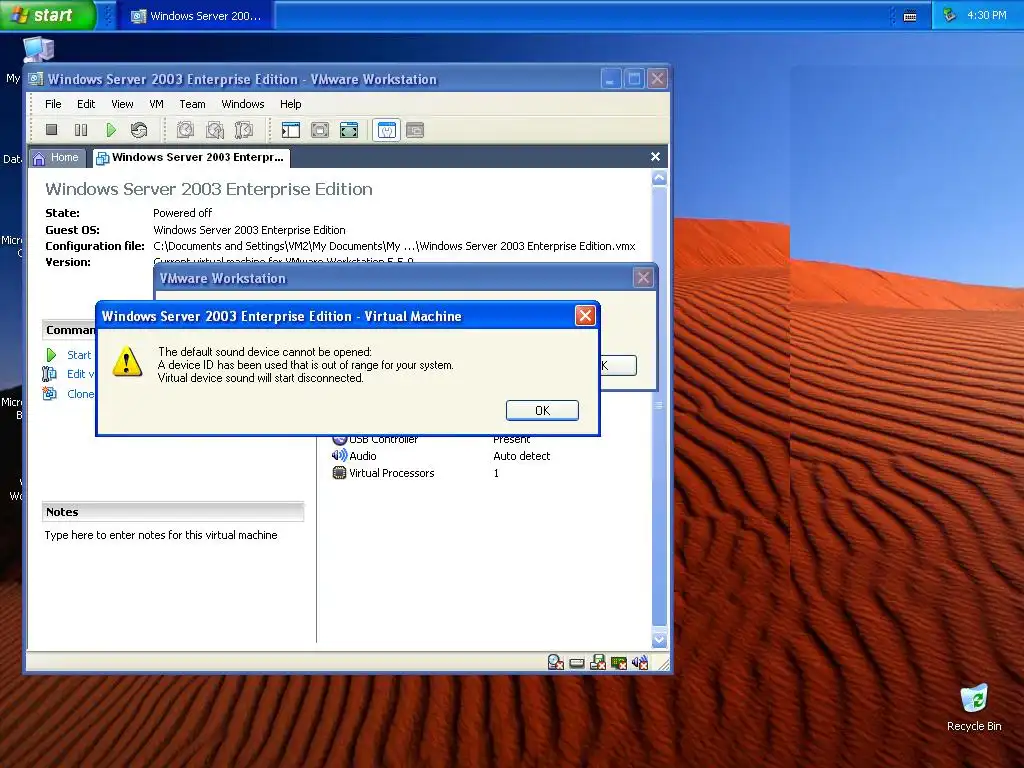Click the configuration file path text

coord(394,246)
